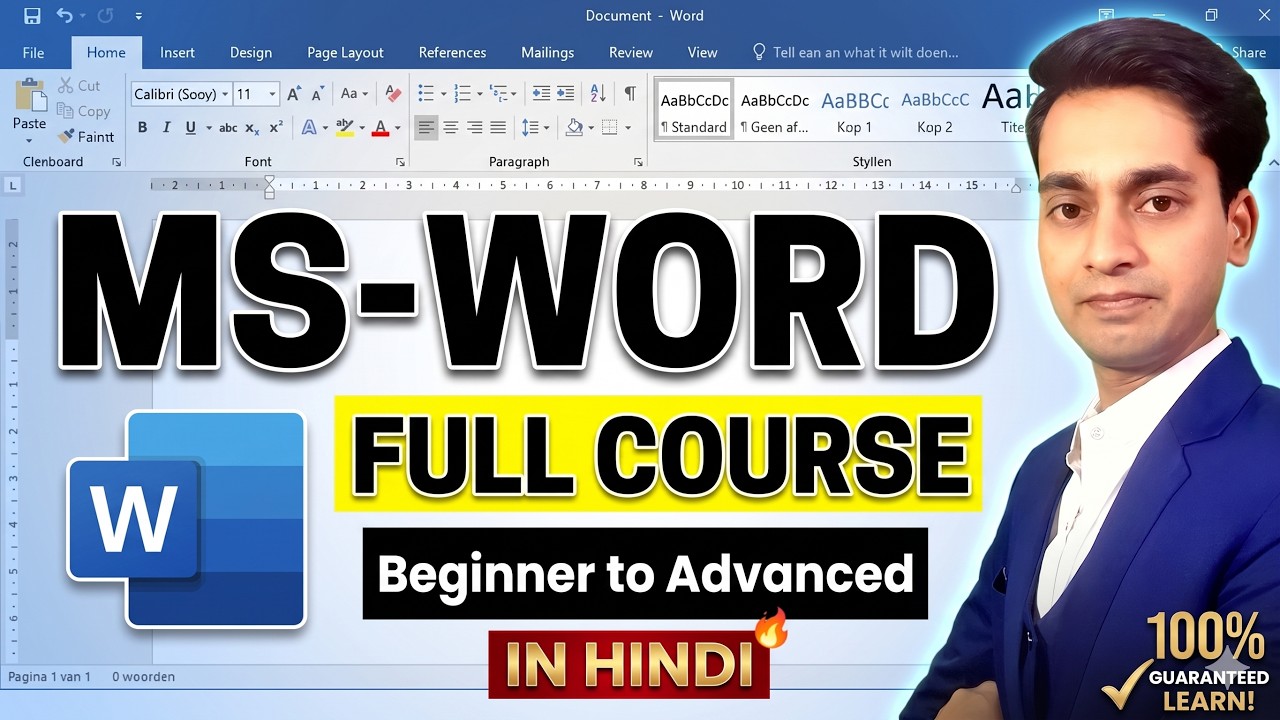Screen dimensions: 1280x720
Task: Open the Paragraph dialog launcher
Action: coord(639,162)
